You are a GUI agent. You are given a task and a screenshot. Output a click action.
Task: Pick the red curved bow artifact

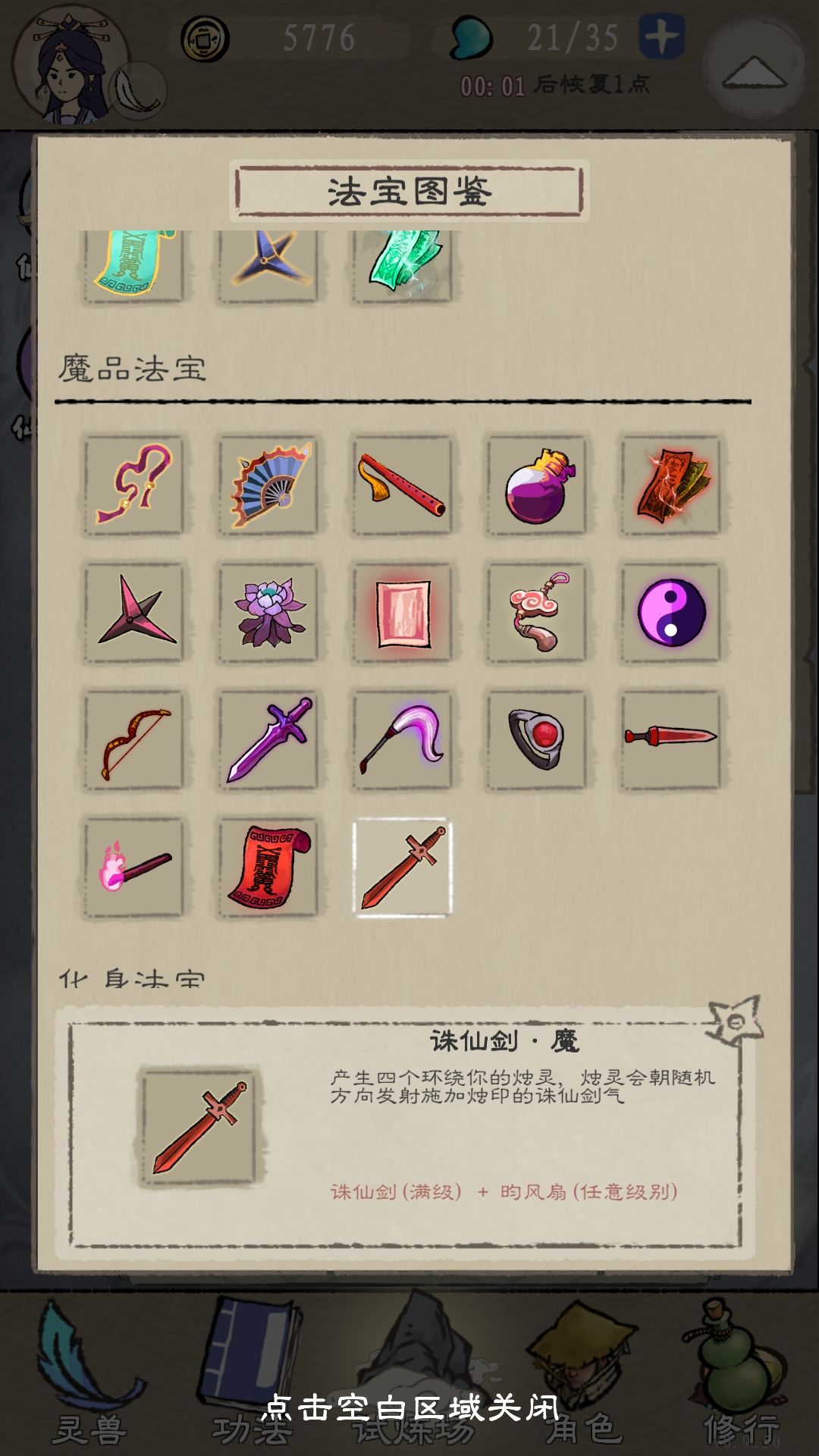pos(134,740)
